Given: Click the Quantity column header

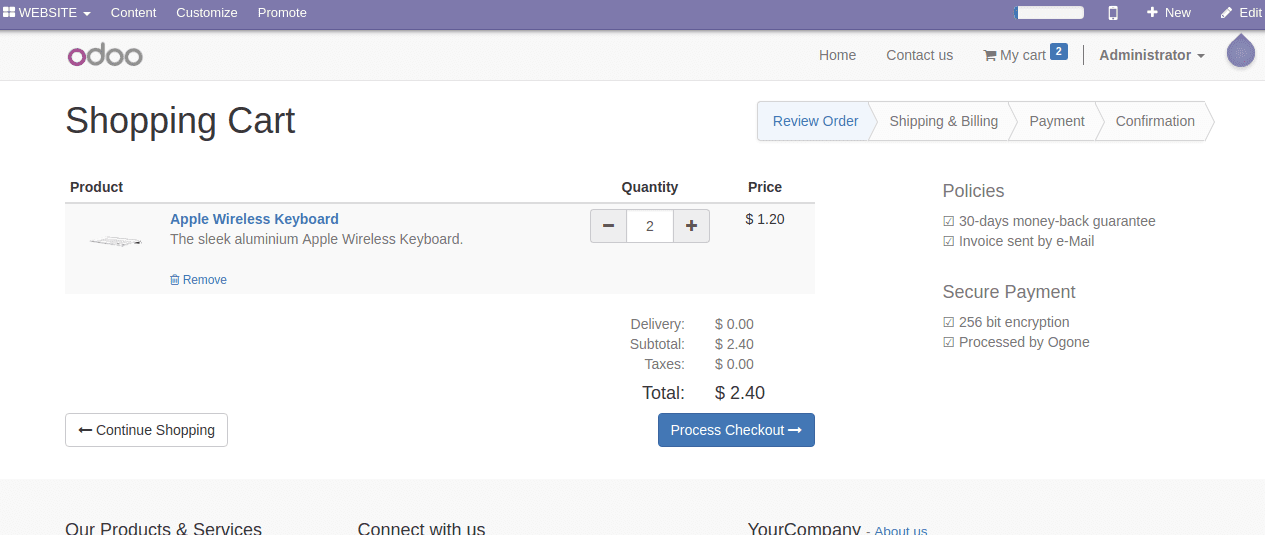Looking at the screenshot, I should point(650,187).
